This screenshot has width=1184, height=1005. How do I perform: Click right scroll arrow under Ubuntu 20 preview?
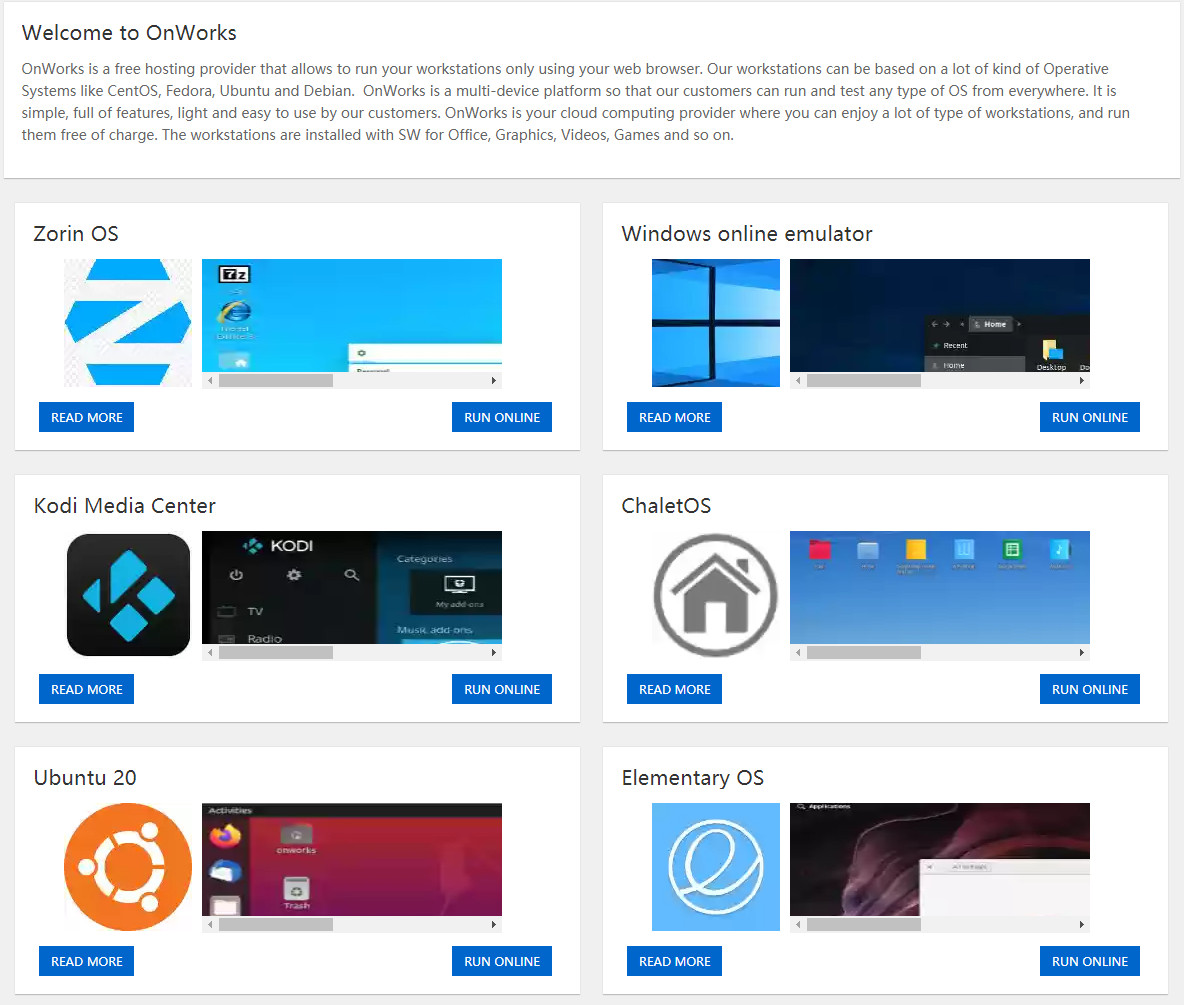(x=494, y=924)
